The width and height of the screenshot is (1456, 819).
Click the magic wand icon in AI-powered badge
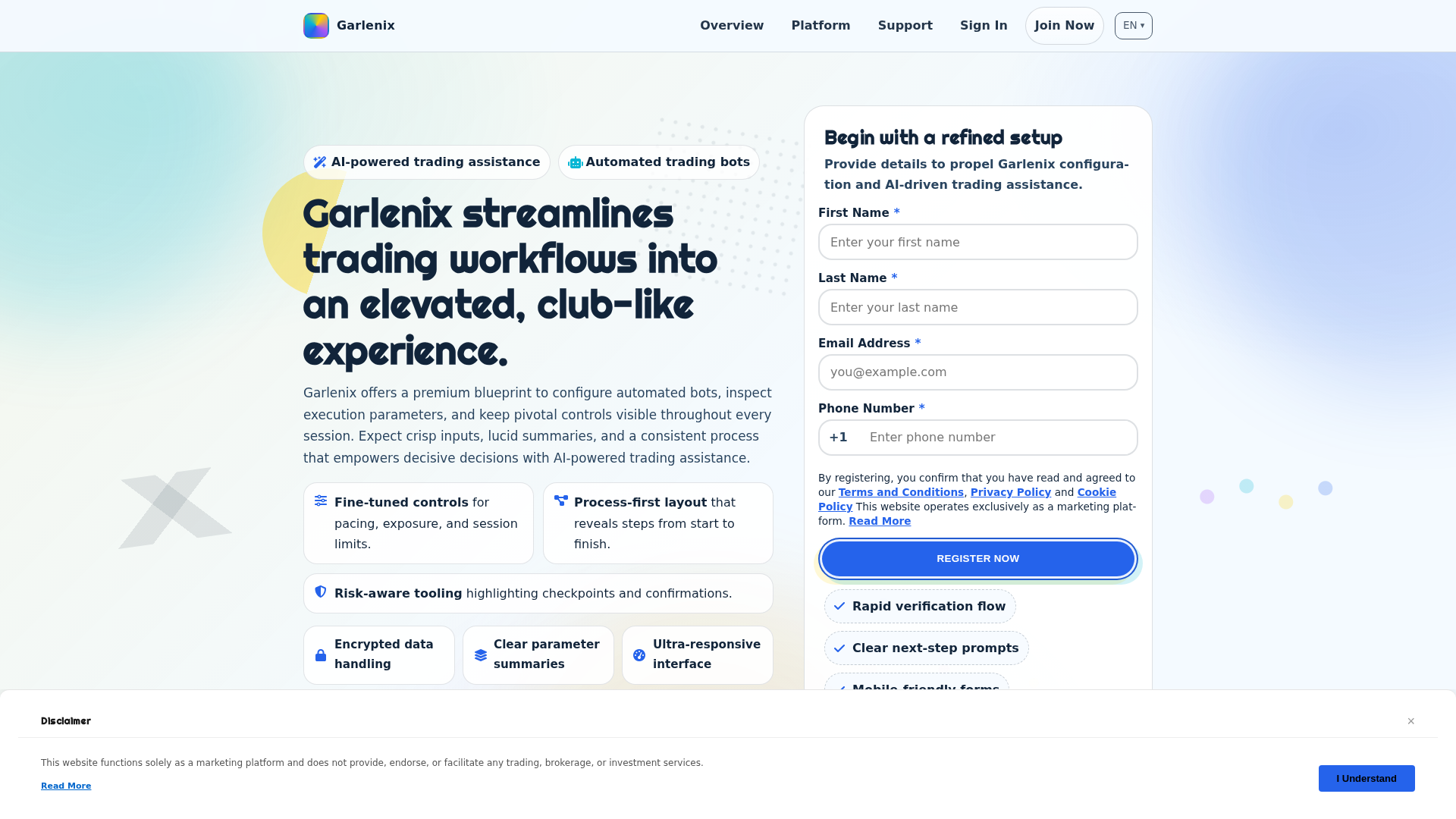coord(320,162)
